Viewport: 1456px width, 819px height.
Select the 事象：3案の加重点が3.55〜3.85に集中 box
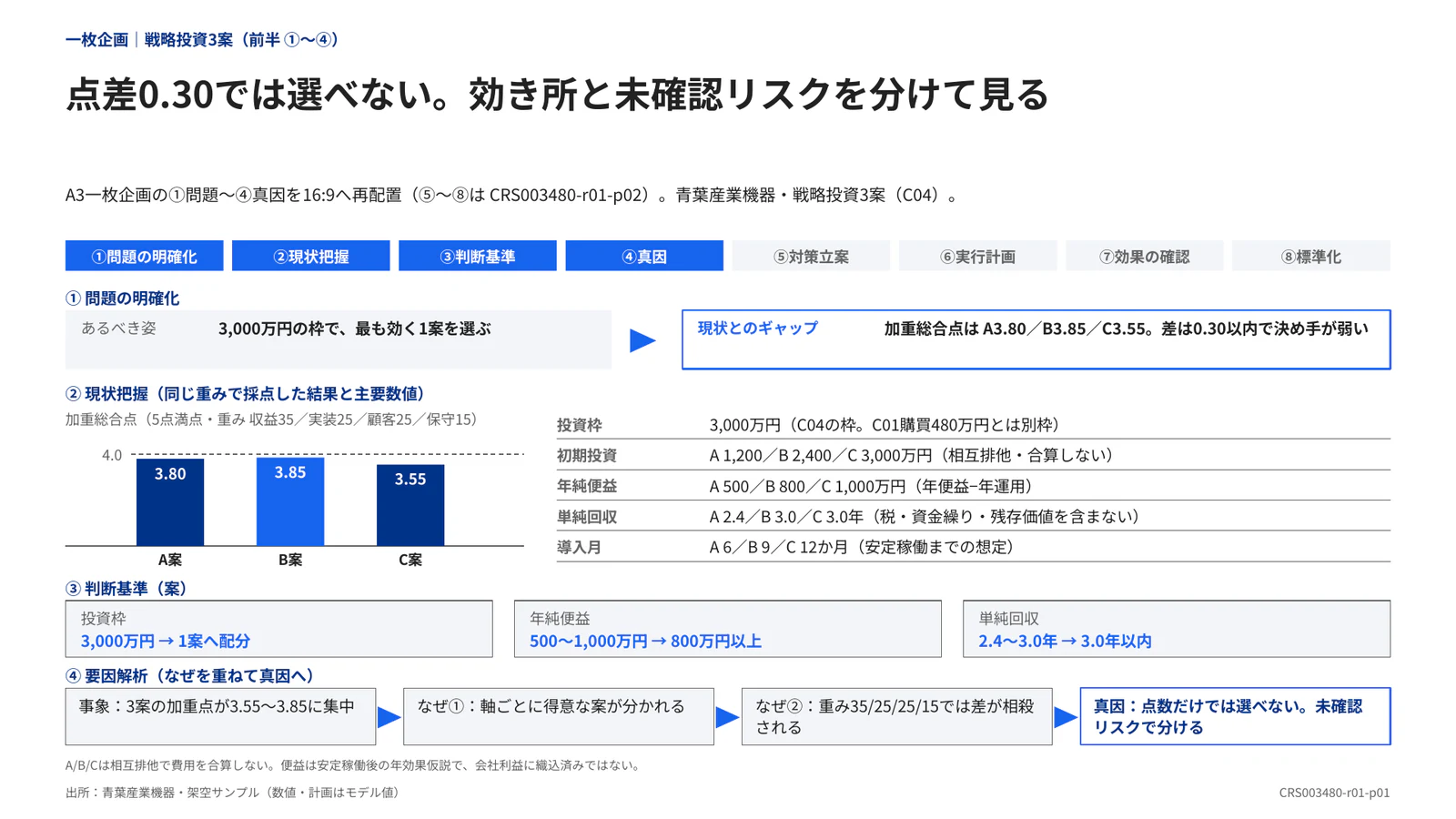coord(220,717)
